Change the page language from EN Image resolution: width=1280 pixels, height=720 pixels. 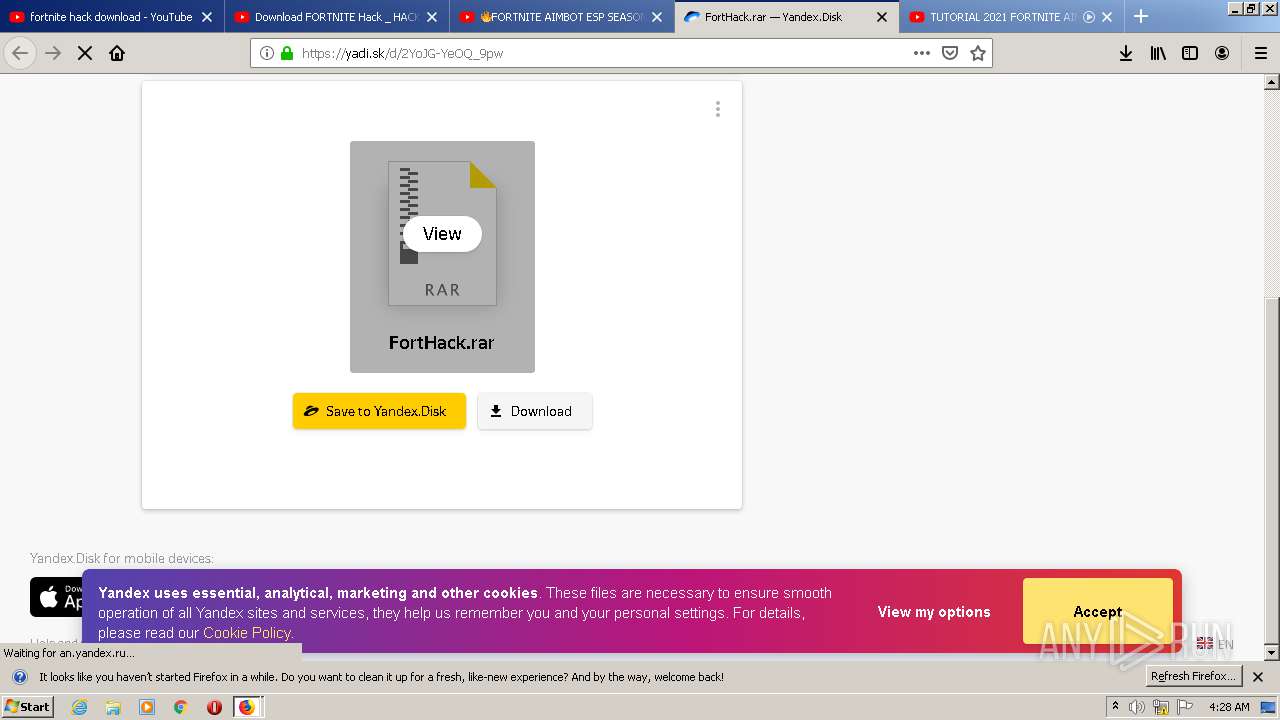tap(1215, 644)
